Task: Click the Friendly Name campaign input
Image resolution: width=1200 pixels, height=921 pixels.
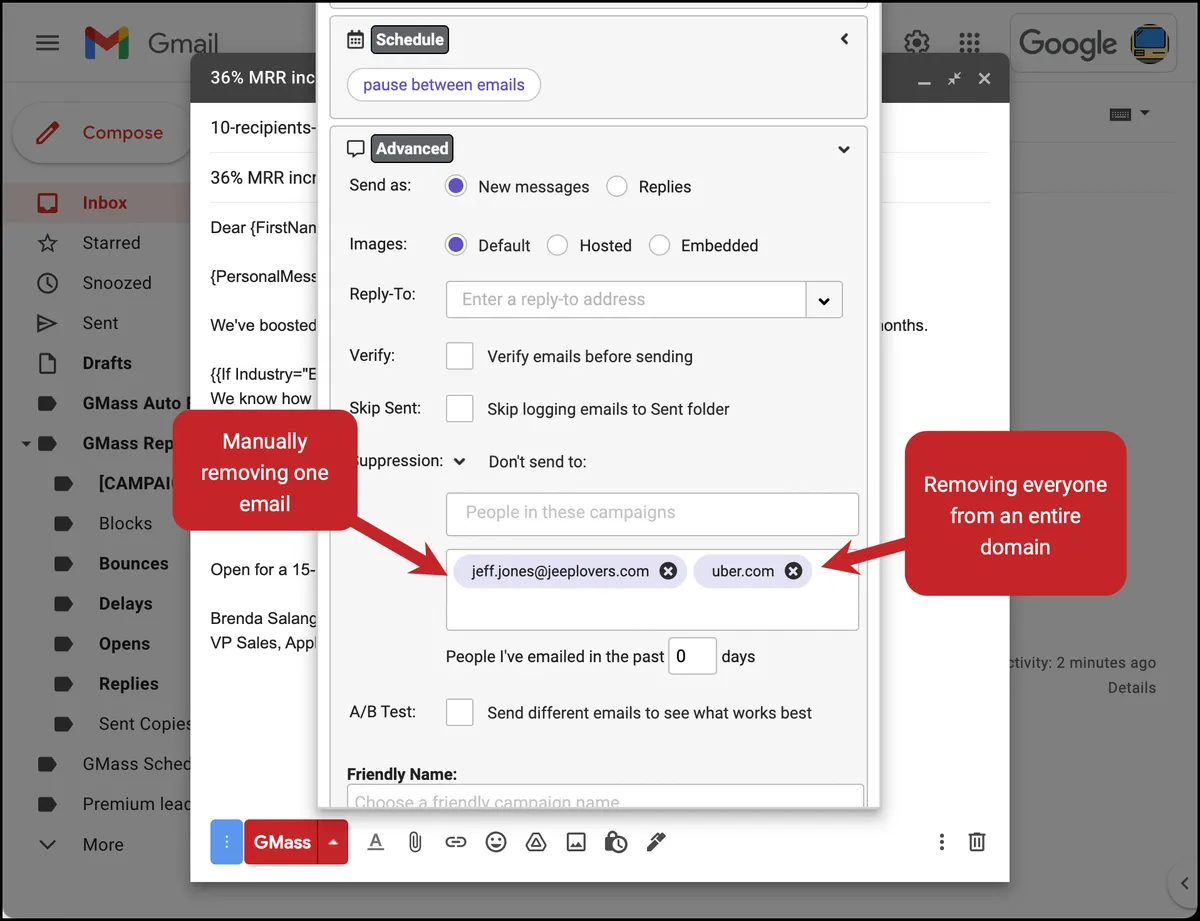Action: [x=605, y=797]
